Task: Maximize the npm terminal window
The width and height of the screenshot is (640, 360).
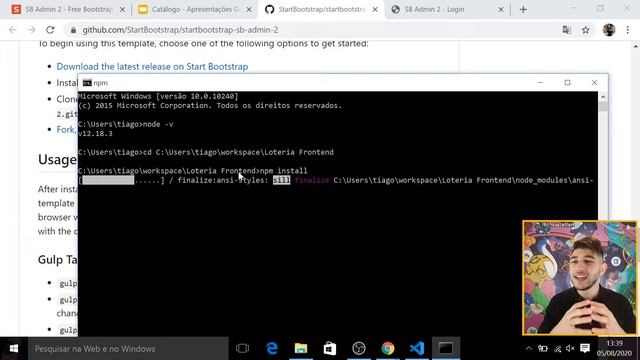Action: (x=567, y=82)
